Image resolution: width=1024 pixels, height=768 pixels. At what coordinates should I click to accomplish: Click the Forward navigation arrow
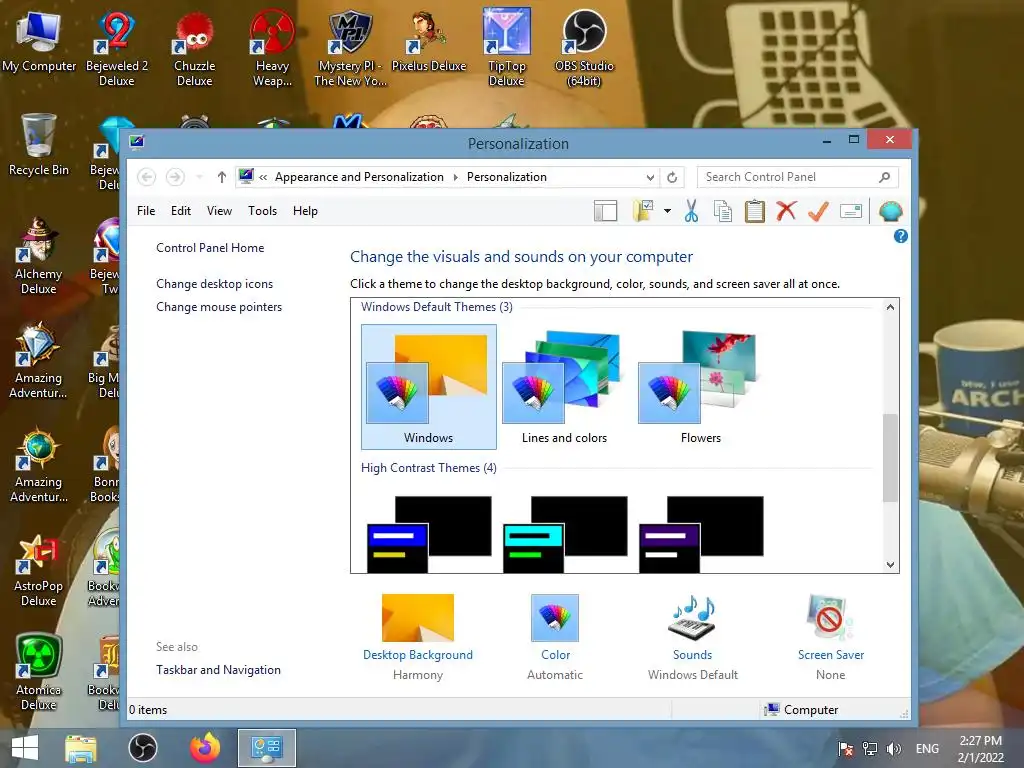coord(175,177)
